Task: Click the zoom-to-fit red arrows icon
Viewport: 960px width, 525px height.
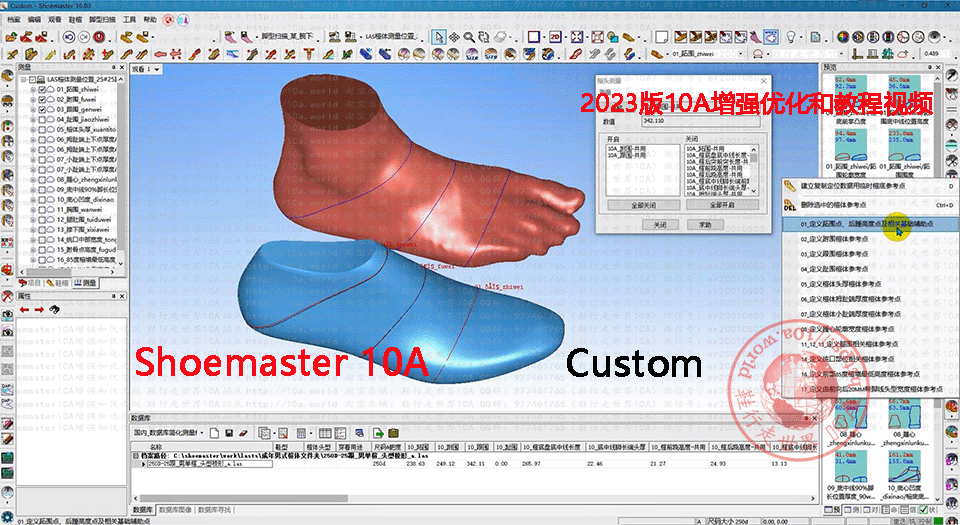Action: point(577,37)
